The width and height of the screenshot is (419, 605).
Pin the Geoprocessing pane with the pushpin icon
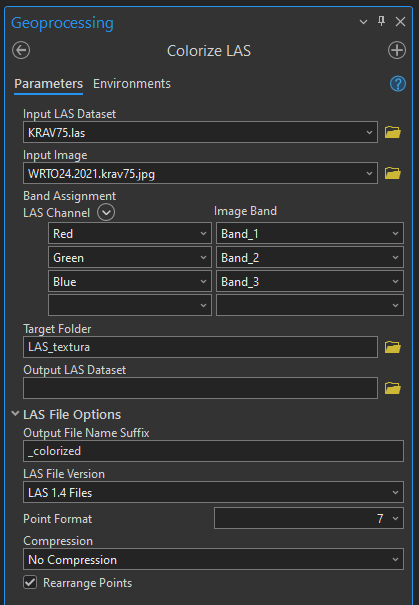tap(381, 21)
